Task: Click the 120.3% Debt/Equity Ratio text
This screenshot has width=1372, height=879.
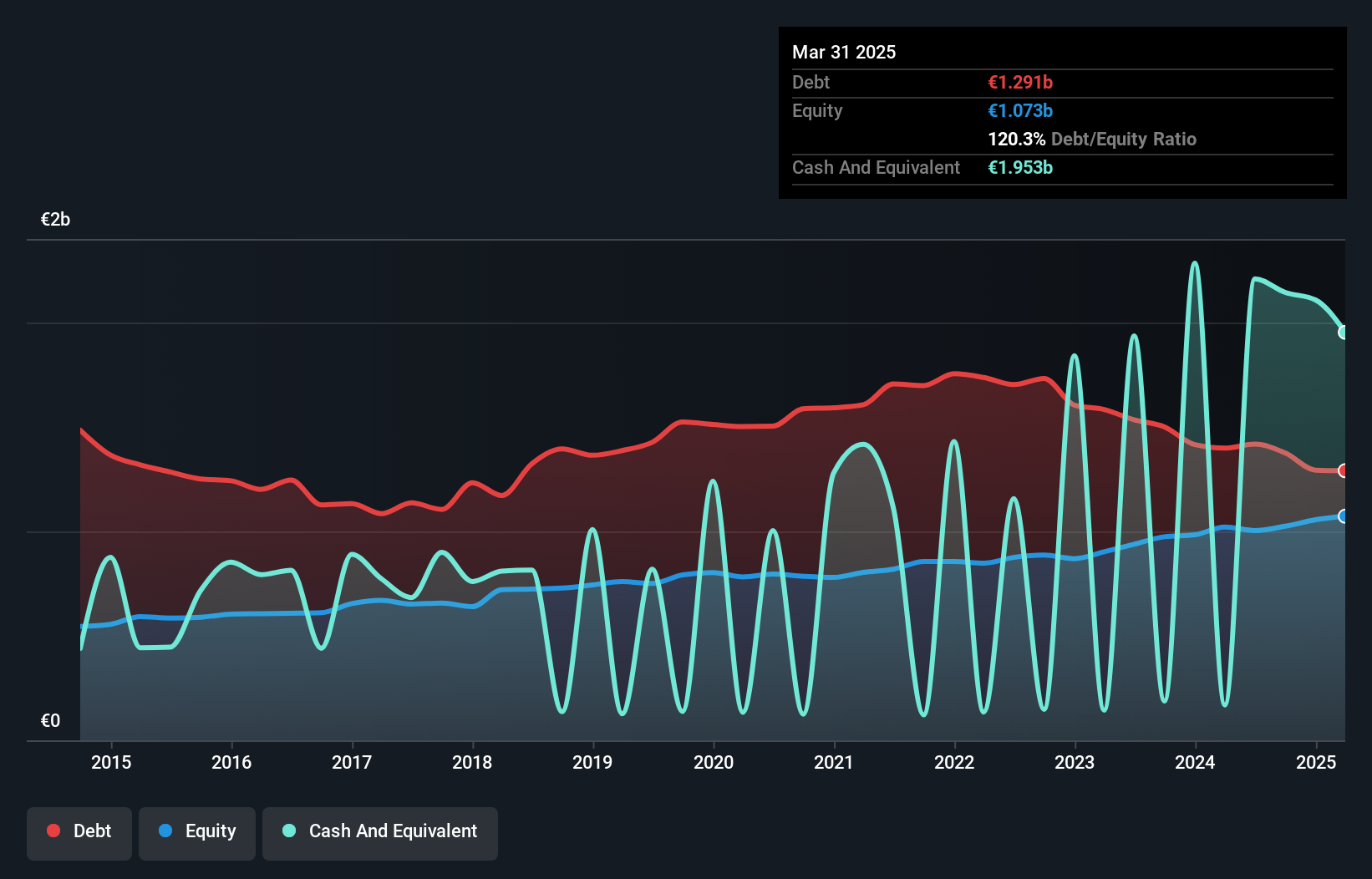Action: [1092, 139]
